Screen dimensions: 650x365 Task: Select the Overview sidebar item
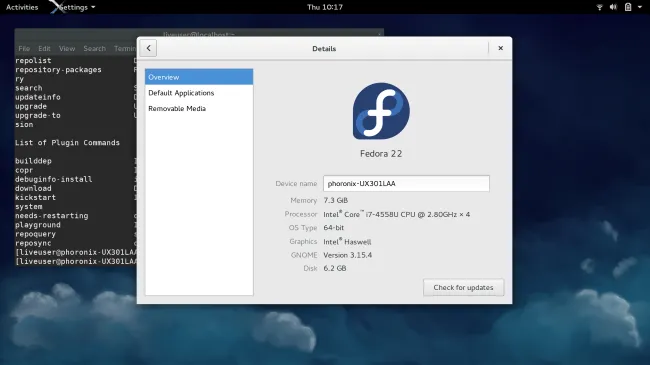point(199,77)
